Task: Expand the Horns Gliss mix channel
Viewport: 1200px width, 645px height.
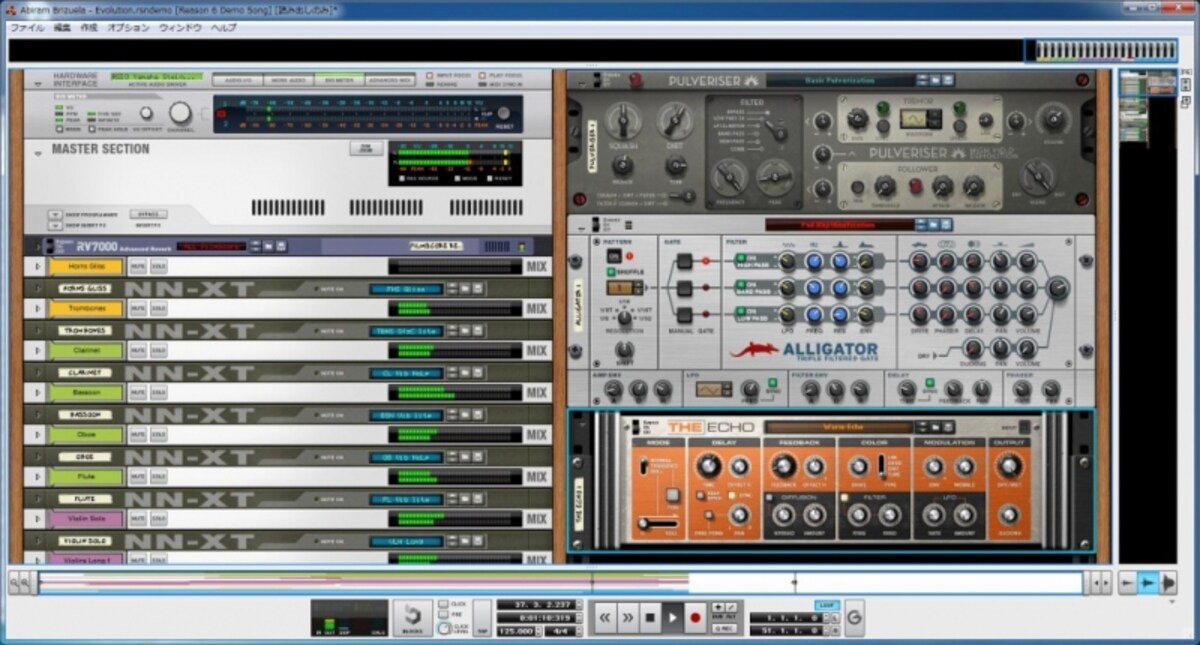Action: click(38, 267)
